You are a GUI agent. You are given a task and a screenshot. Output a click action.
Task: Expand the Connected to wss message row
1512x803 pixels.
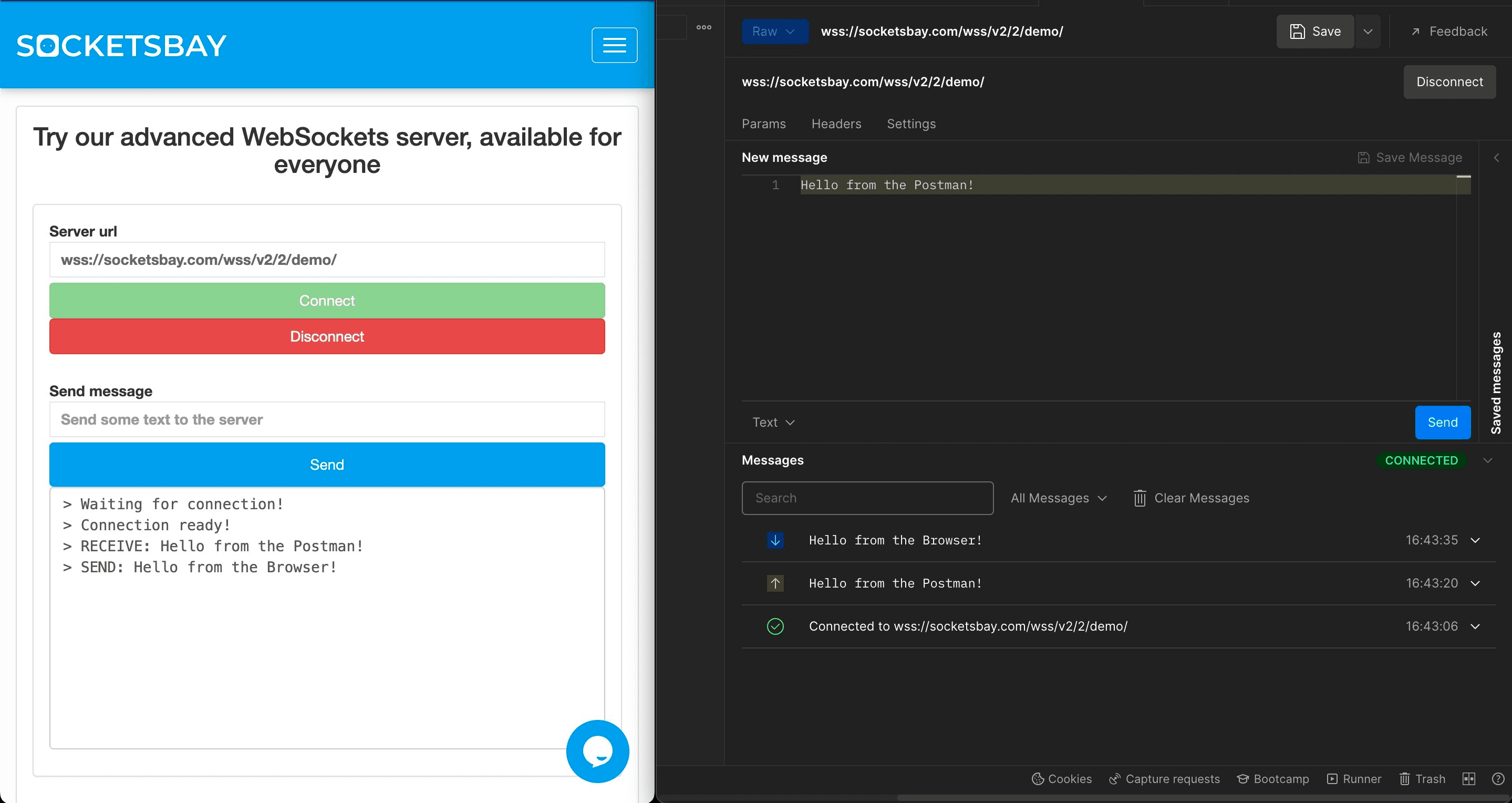click(x=1475, y=626)
